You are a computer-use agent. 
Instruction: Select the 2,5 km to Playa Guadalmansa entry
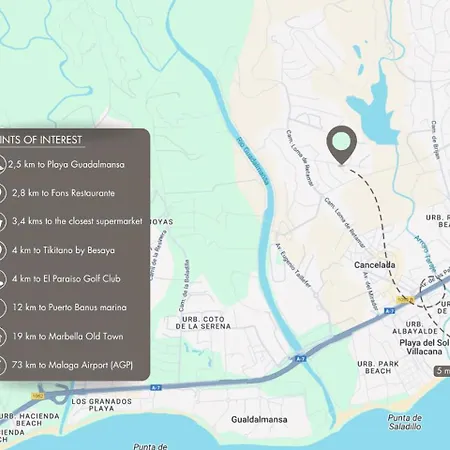66,164
